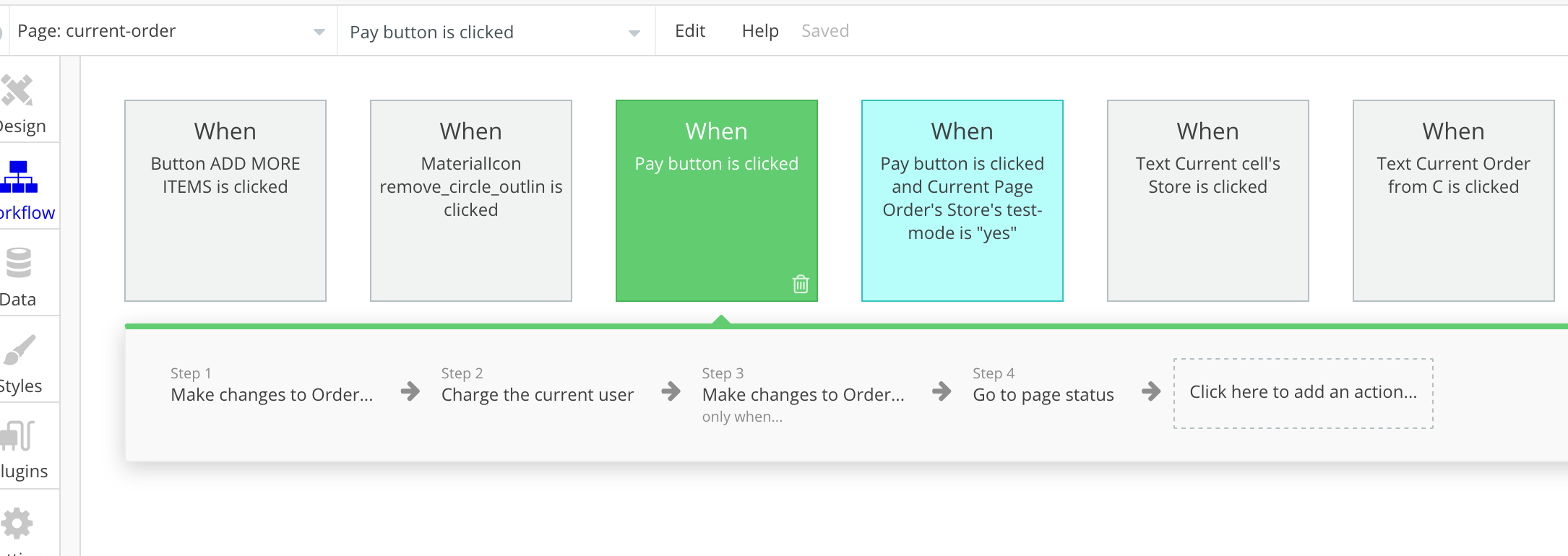Open the Styles brush icon

click(x=19, y=351)
